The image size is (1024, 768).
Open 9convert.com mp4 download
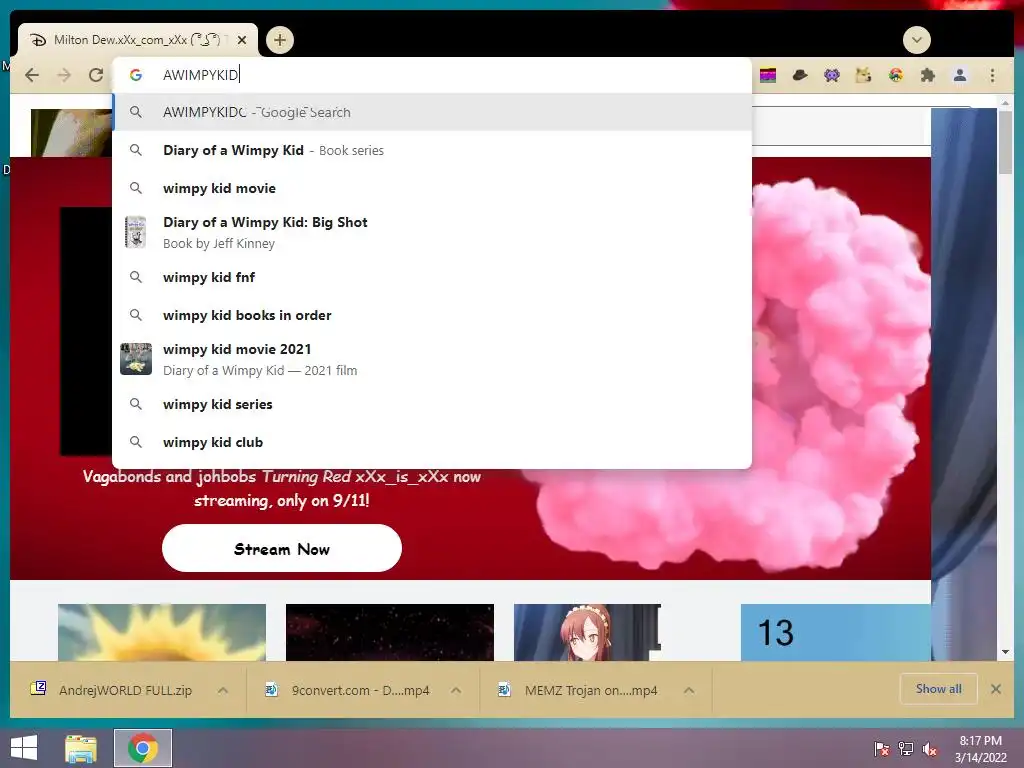[347, 690]
